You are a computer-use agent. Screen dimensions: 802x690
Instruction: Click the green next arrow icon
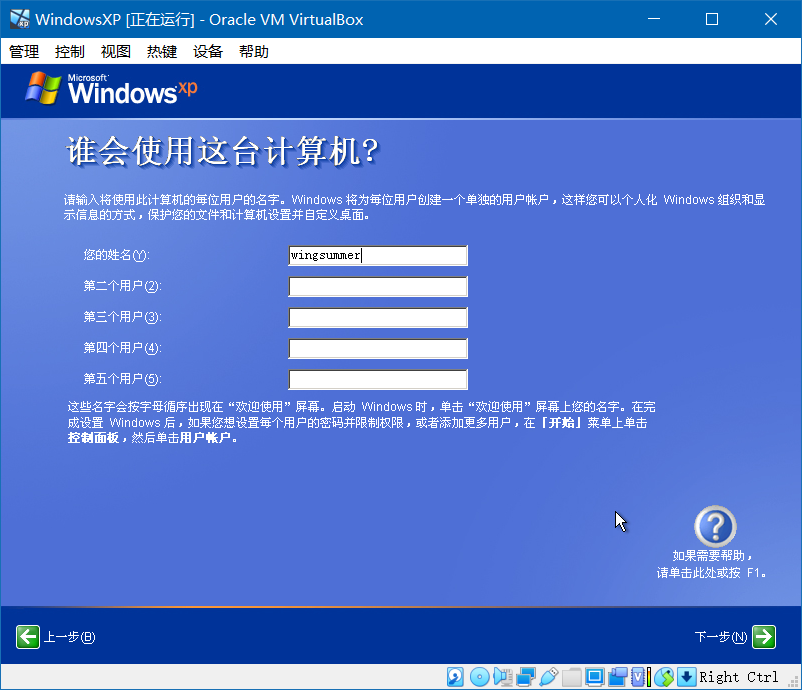pos(764,637)
